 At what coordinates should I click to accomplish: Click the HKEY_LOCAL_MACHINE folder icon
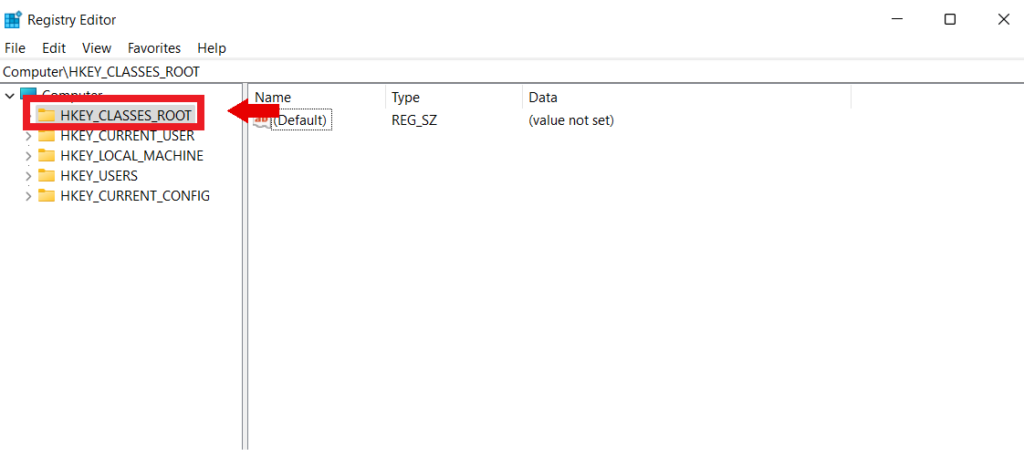coord(46,156)
